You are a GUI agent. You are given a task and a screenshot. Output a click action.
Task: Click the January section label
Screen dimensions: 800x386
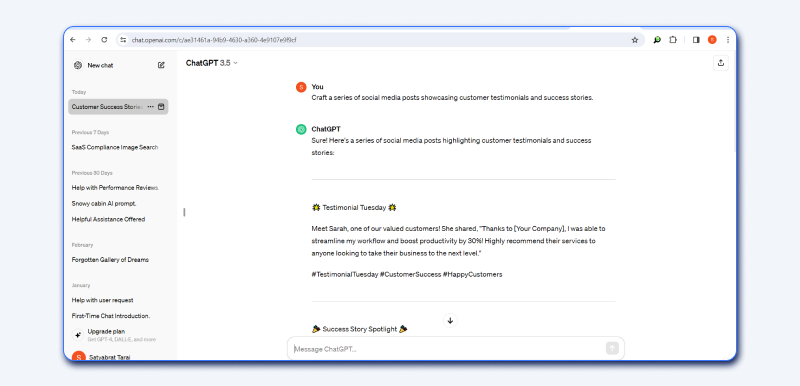tap(81, 286)
